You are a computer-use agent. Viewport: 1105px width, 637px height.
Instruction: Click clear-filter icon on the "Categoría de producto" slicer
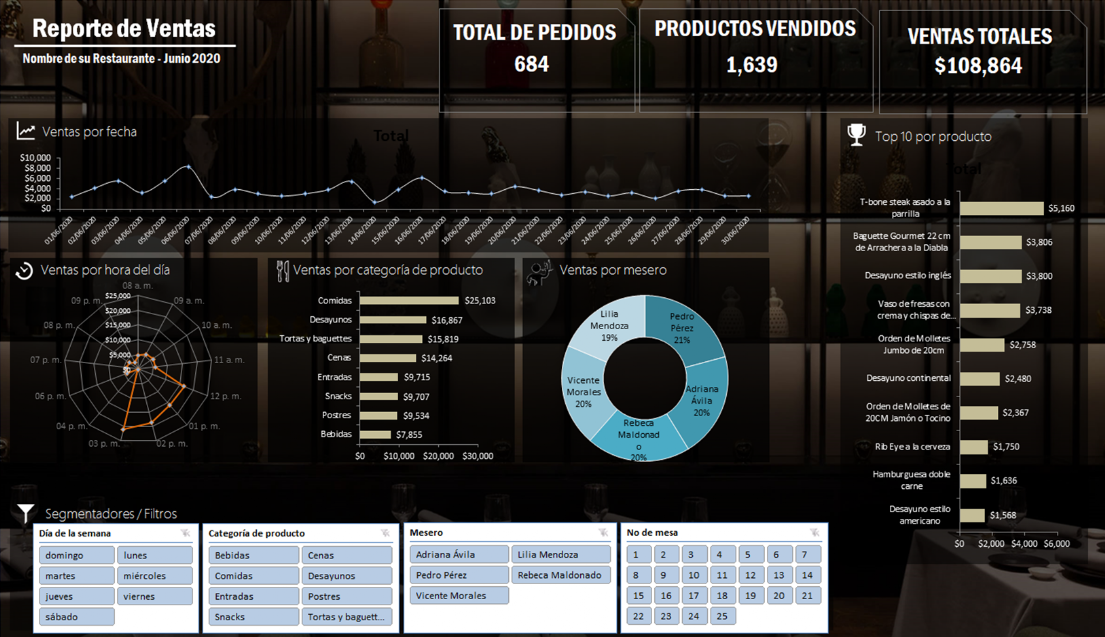383,533
